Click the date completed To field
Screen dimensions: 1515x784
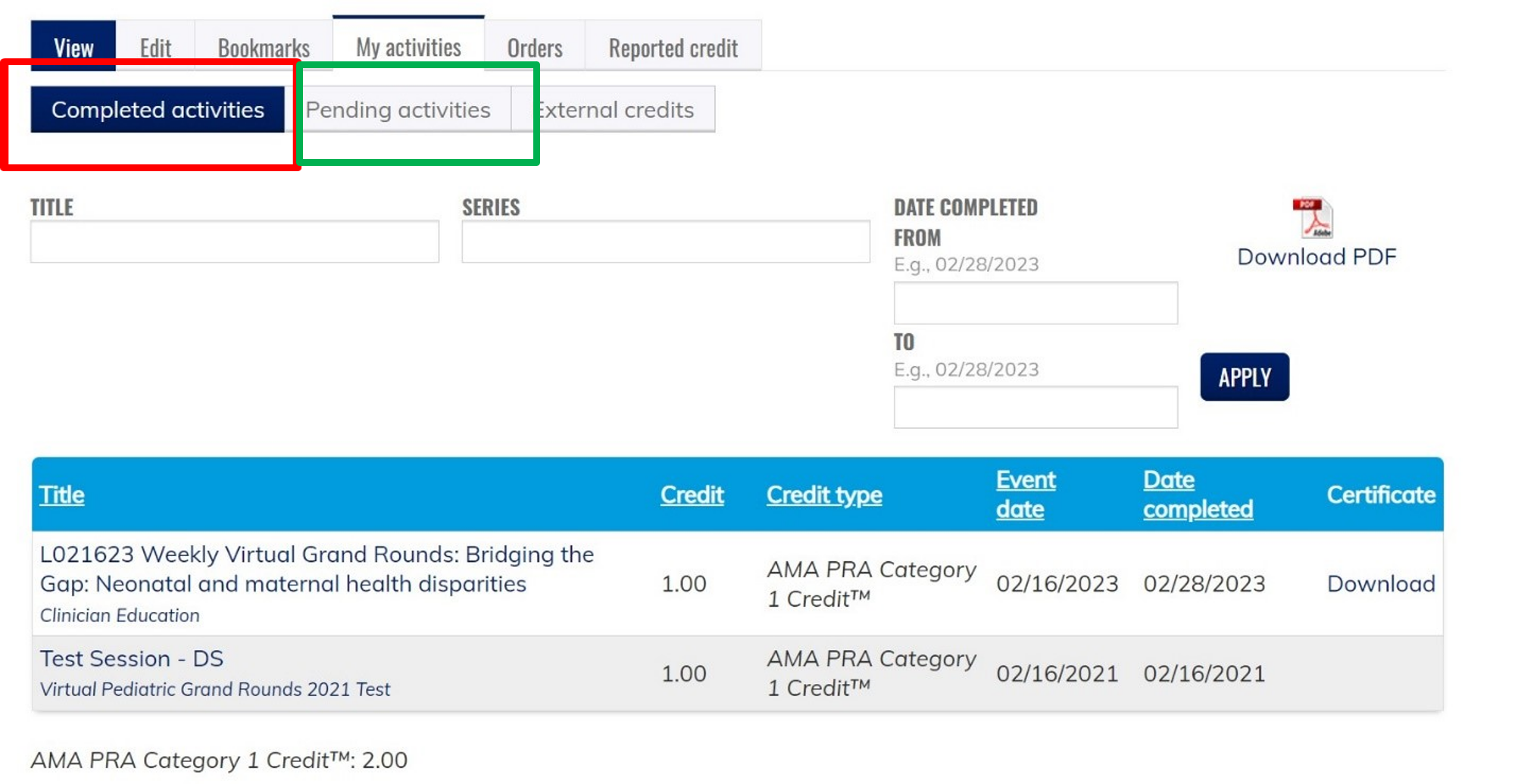click(x=1036, y=408)
